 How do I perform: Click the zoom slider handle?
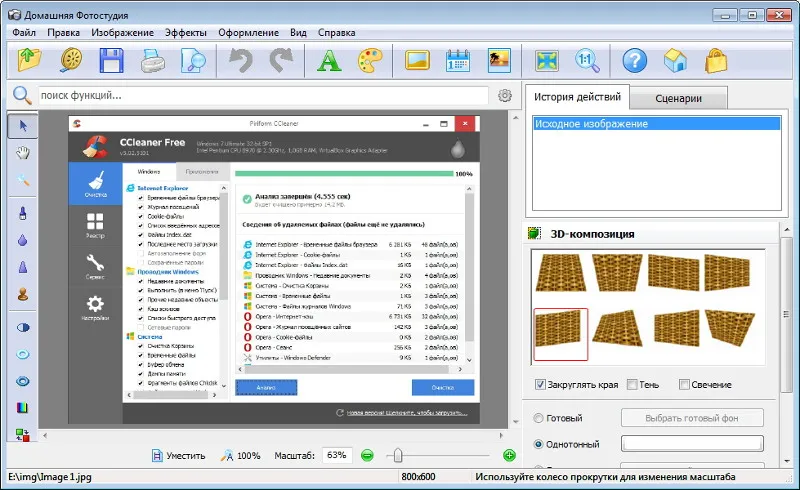tap(398, 455)
